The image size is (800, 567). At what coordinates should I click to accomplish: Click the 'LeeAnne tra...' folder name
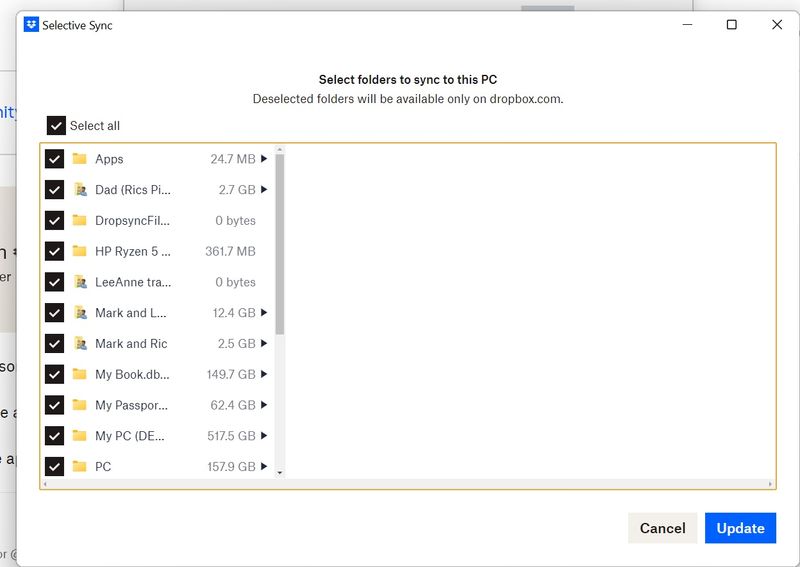coord(133,282)
